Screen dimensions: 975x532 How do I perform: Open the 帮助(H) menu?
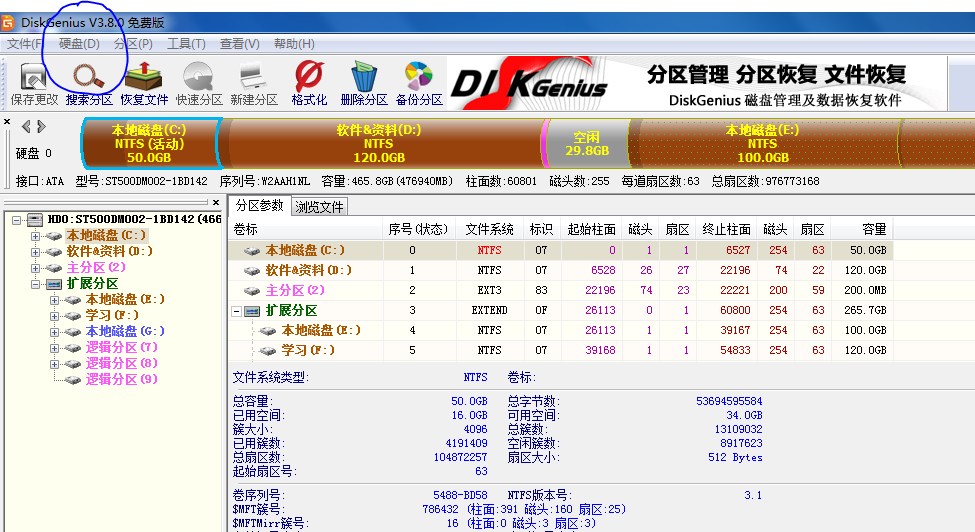pos(294,44)
